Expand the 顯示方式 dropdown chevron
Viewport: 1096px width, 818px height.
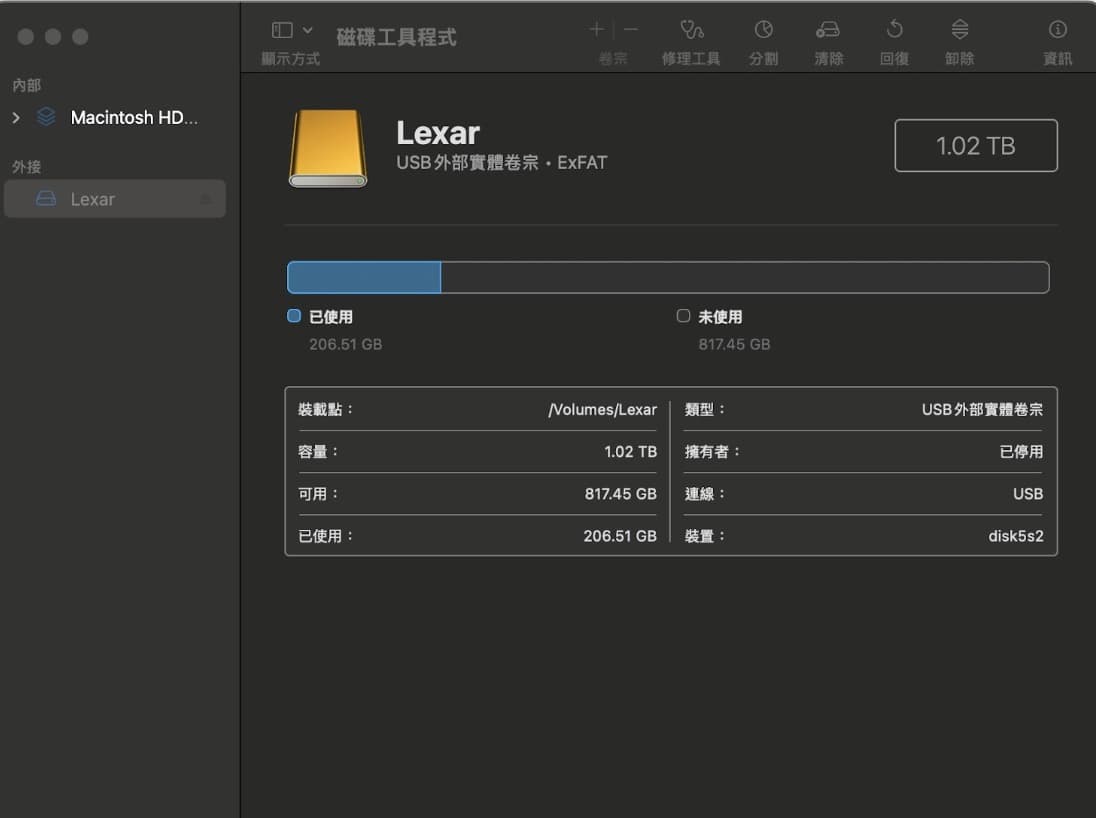click(x=308, y=30)
